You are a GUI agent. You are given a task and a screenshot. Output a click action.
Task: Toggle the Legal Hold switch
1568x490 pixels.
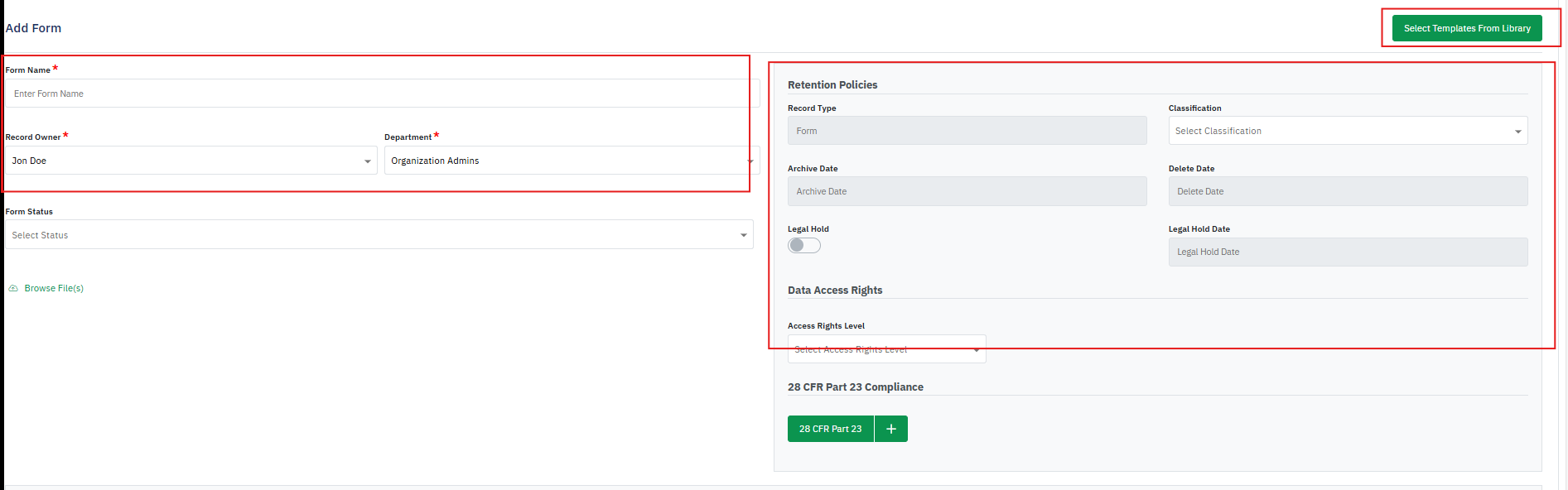pos(803,246)
